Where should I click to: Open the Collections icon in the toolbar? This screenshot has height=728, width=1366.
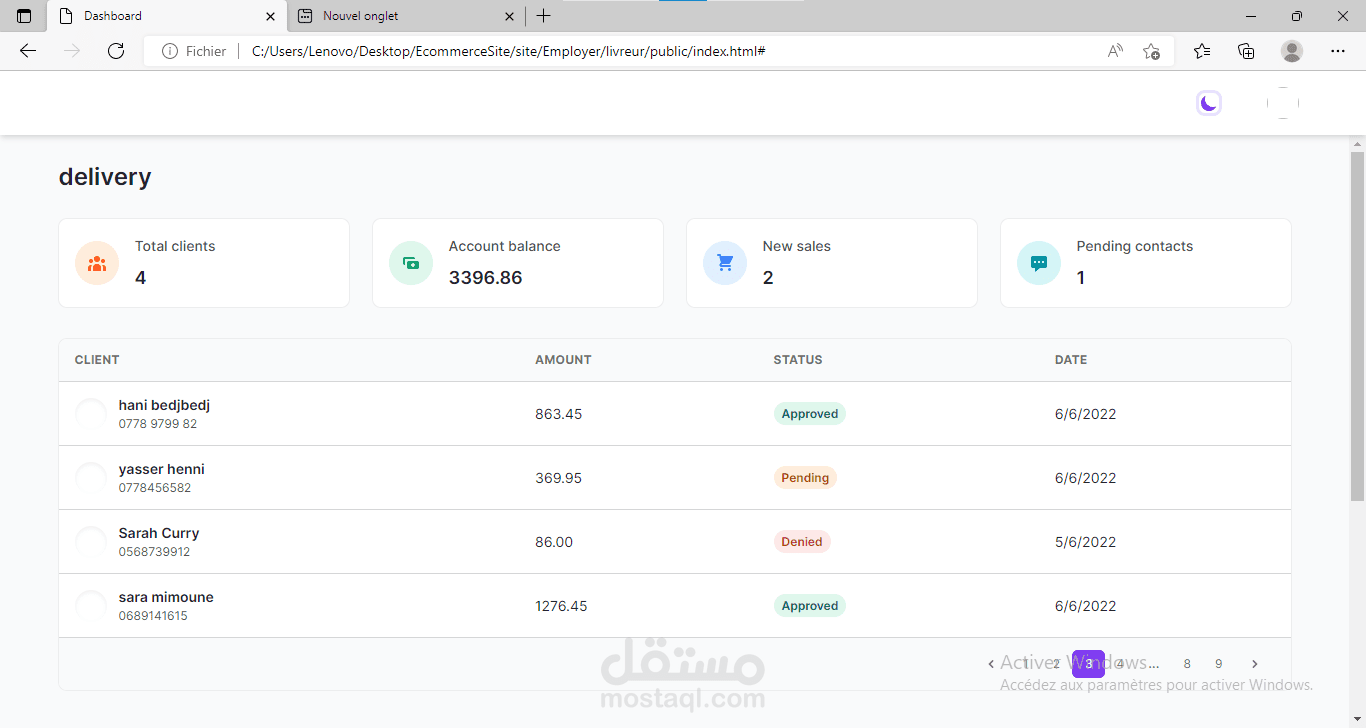click(x=1246, y=51)
